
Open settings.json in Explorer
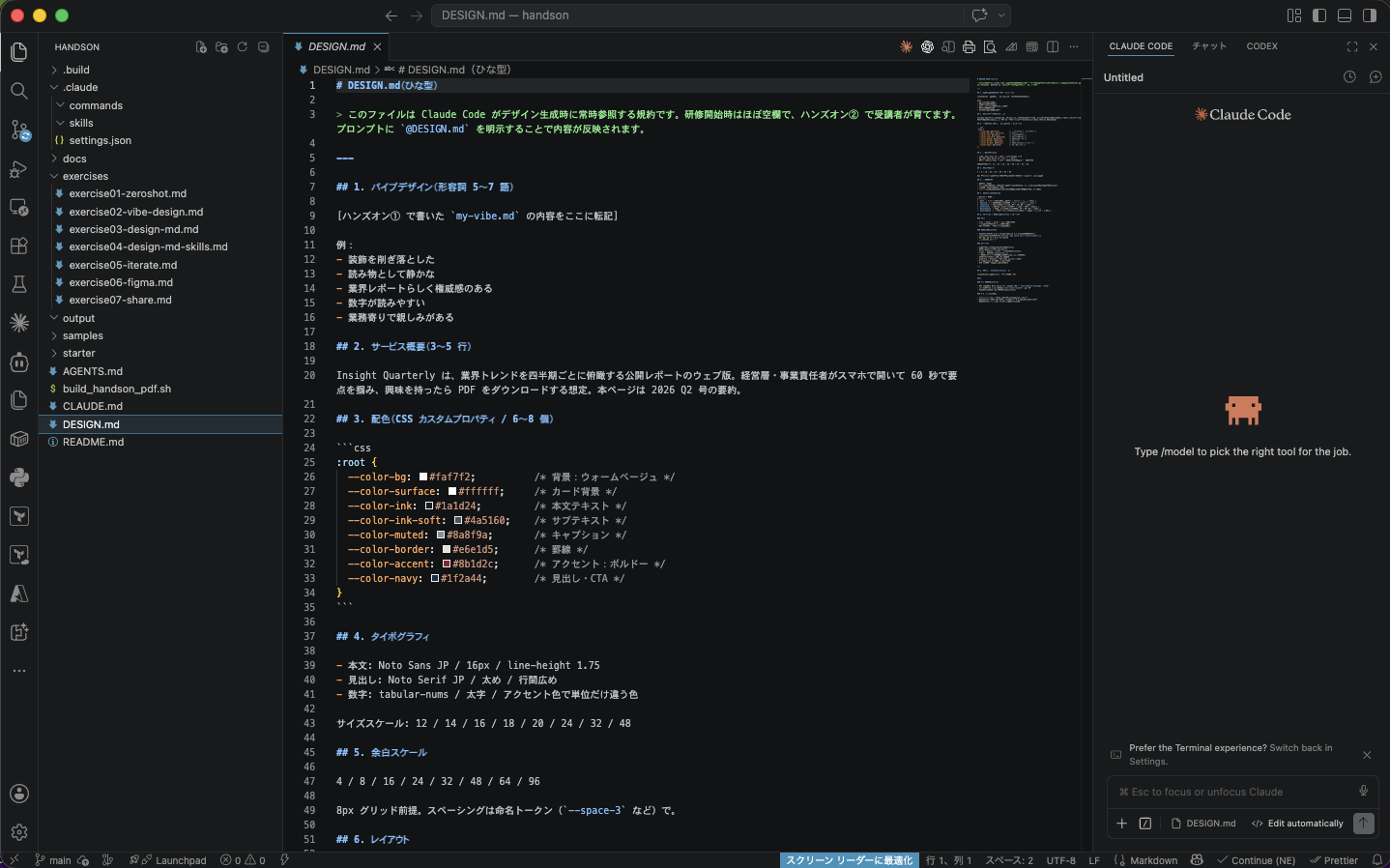coord(160,140)
